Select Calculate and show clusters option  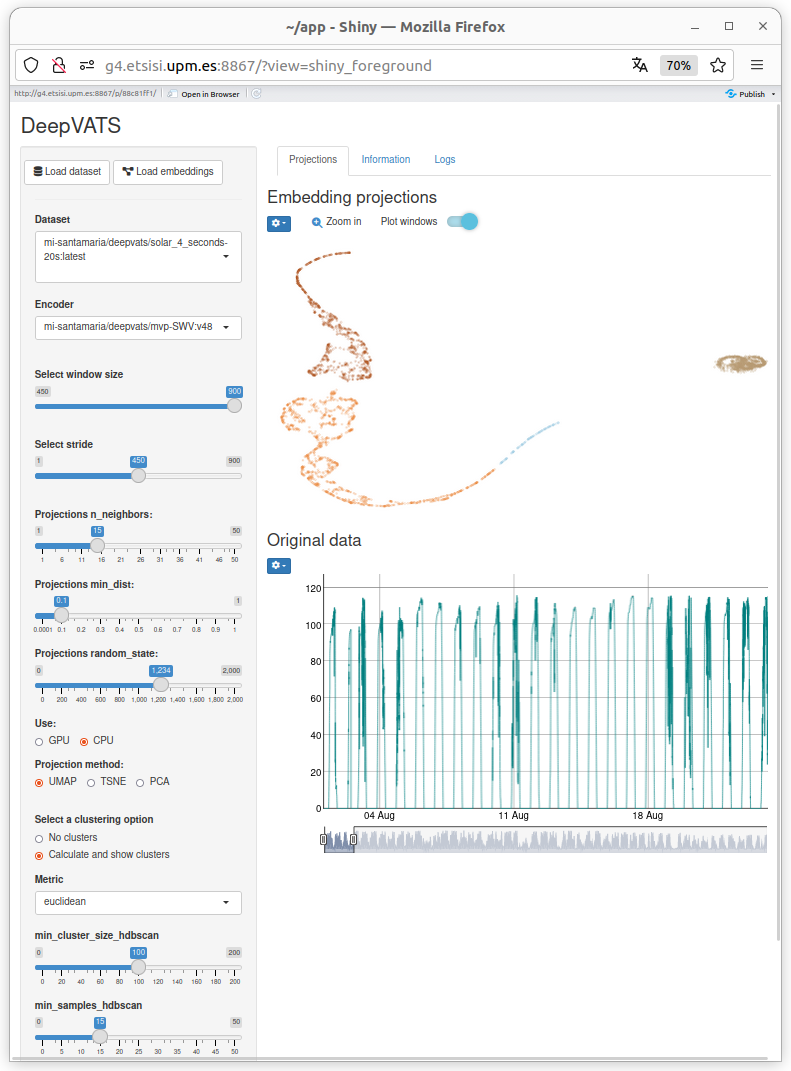[39, 856]
